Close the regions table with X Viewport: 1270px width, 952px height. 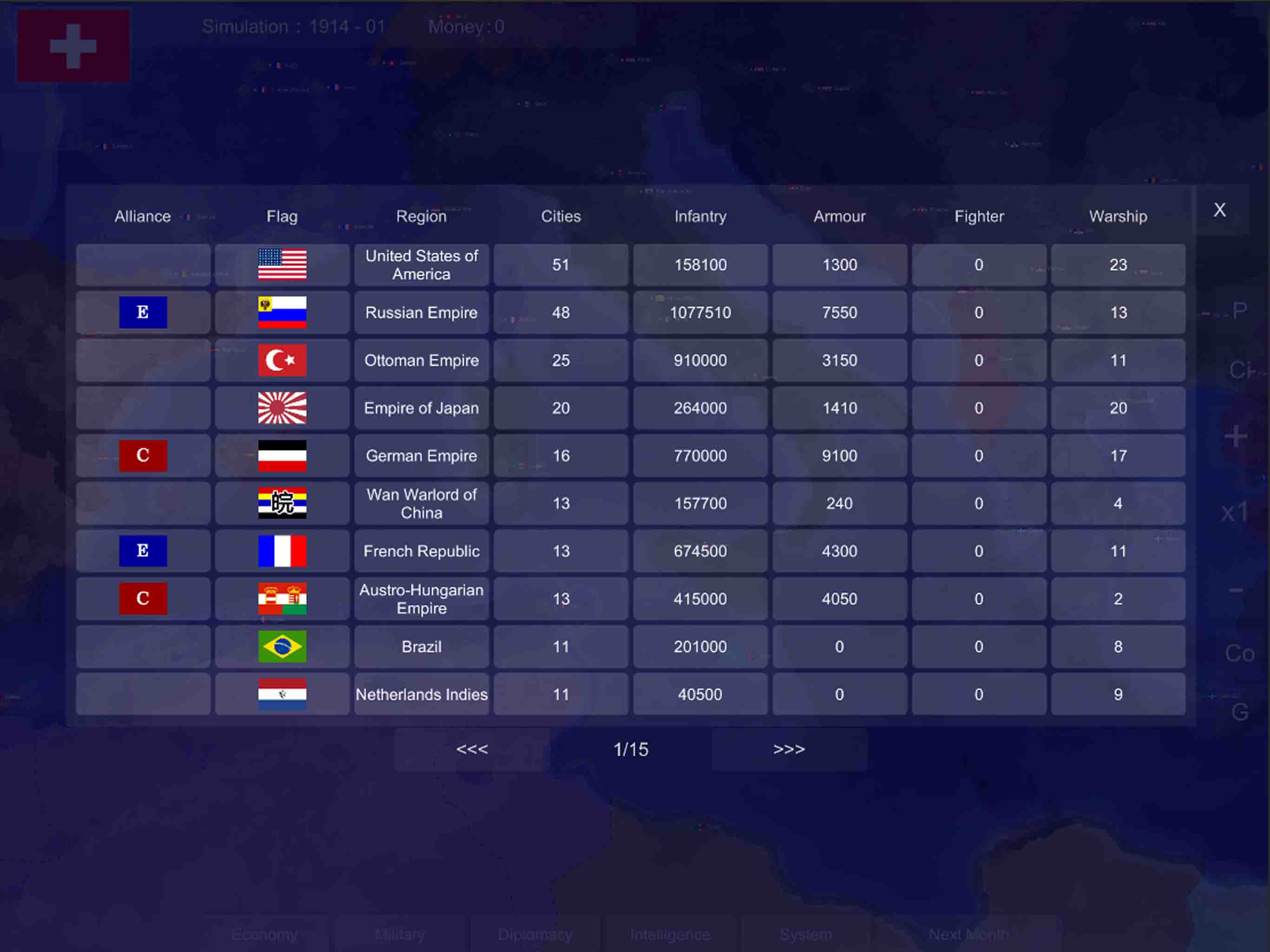pyautogui.click(x=1219, y=210)
